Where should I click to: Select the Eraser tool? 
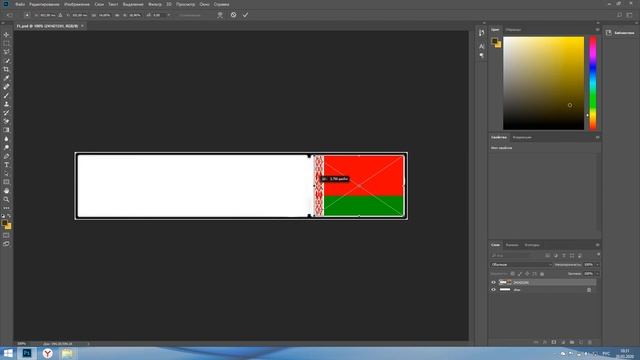click(x=6, y=121)
